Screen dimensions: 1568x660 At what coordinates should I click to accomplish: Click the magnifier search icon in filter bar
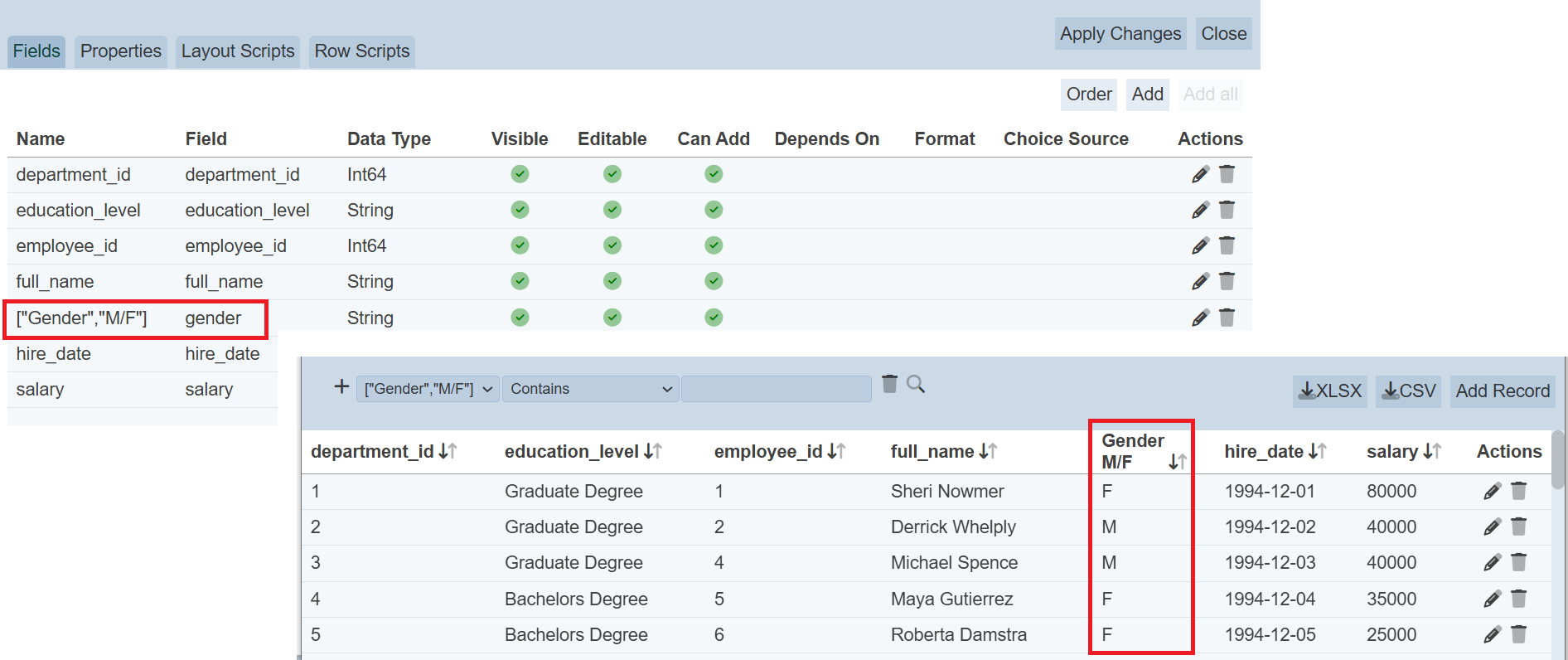point(916,384)
